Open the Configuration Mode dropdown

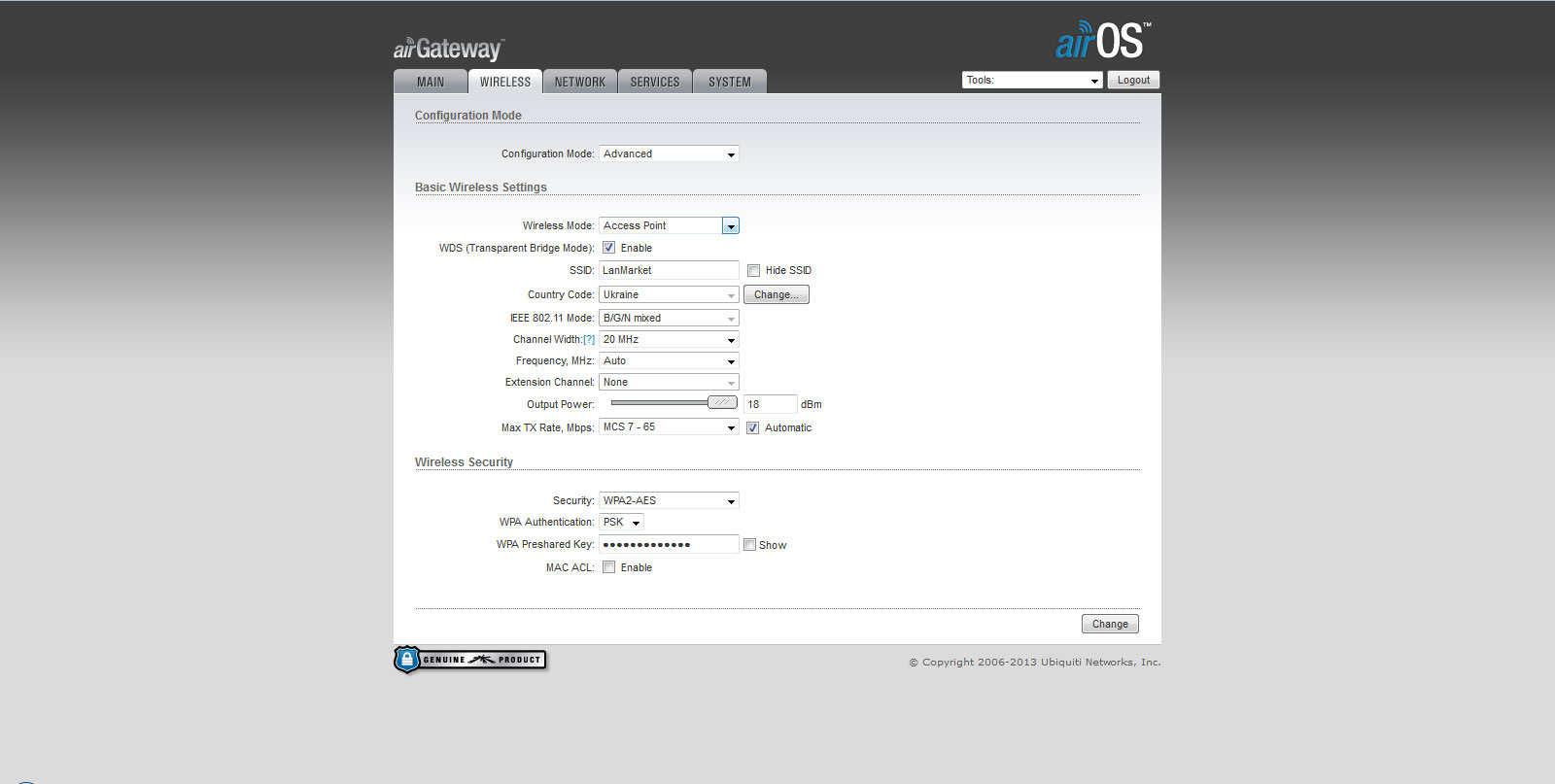click(669, 153)
